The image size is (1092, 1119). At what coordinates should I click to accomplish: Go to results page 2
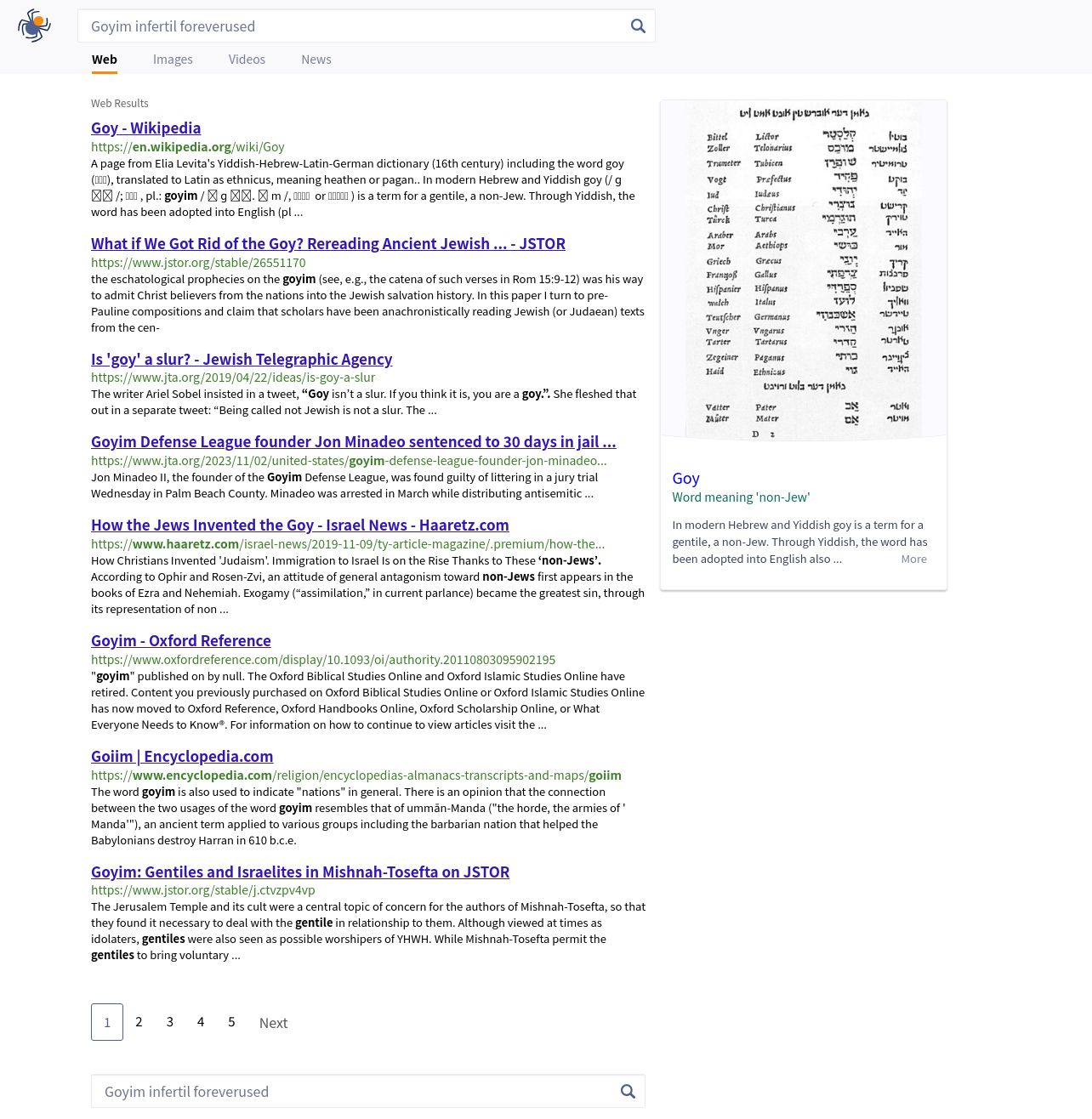click(x=139, y=1022)
